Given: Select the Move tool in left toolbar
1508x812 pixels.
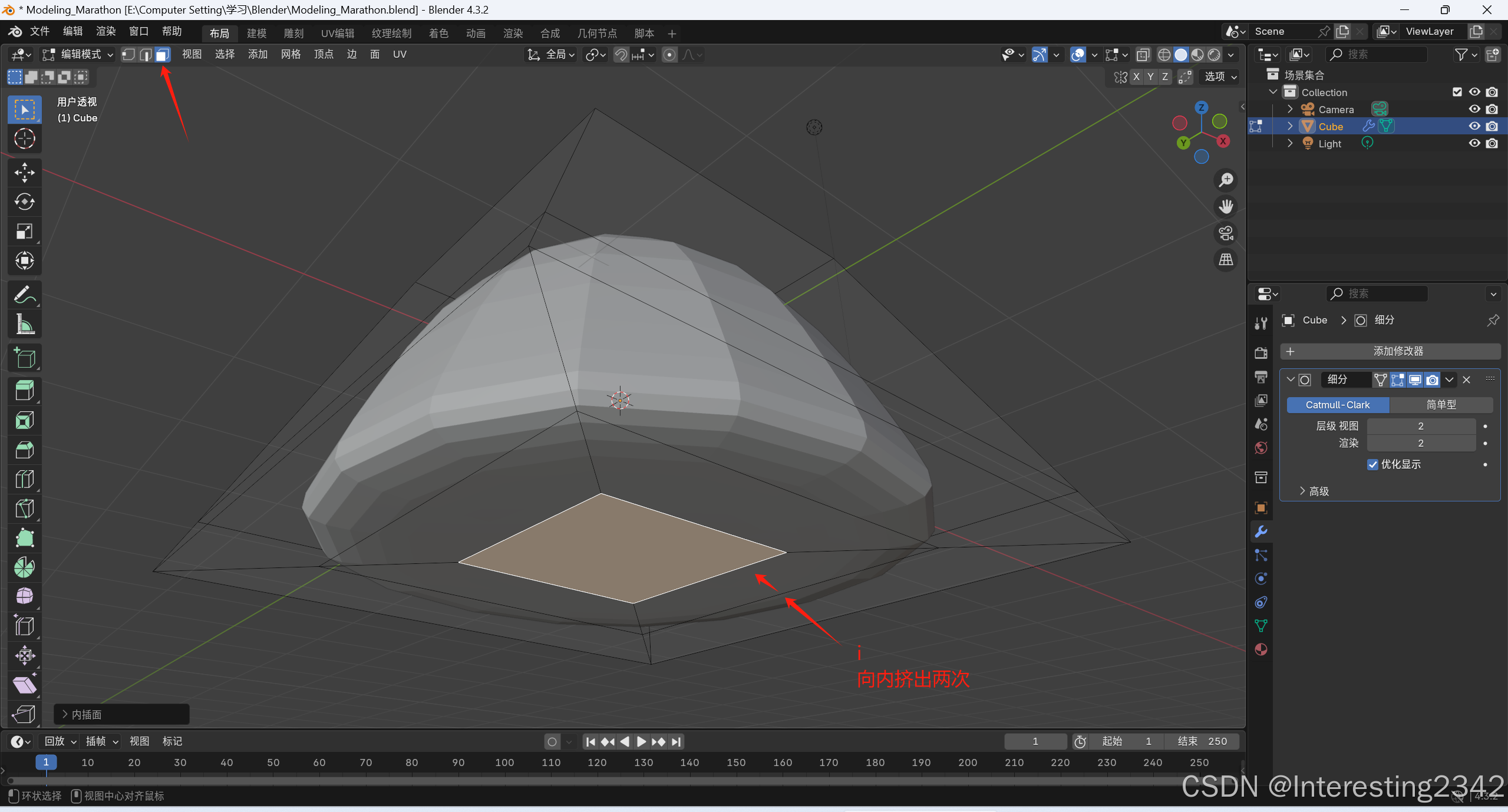Looking at the screenshot, I should tap(24, 173).
